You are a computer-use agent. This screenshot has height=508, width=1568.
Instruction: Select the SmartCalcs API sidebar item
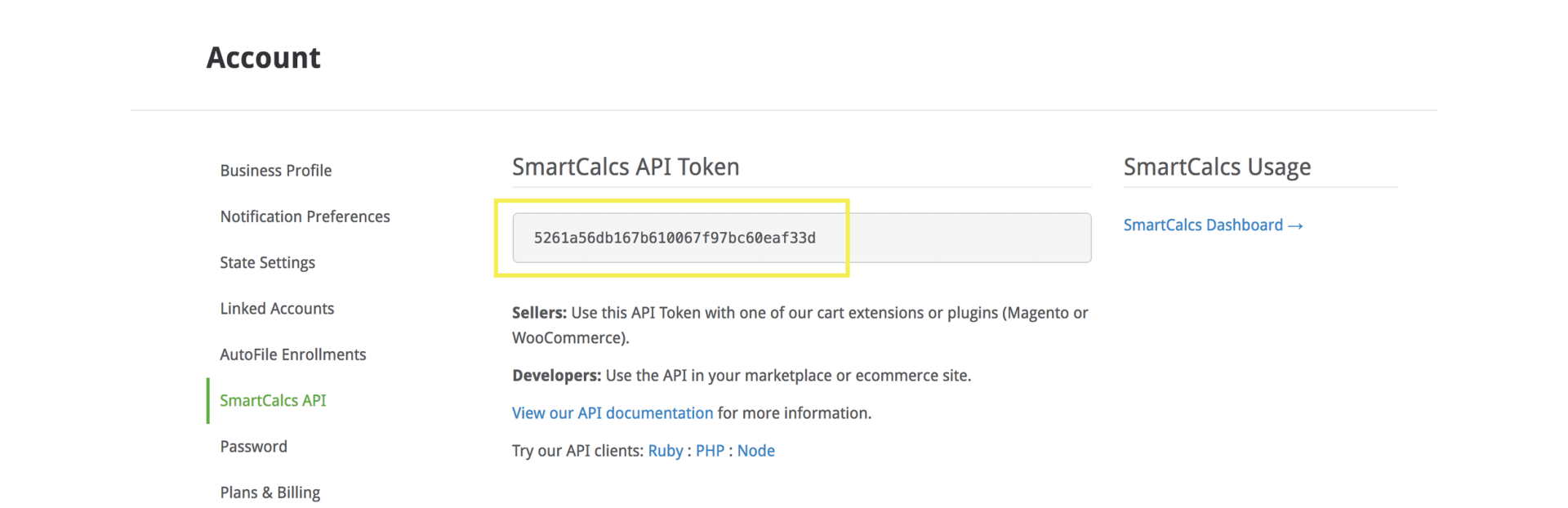click(273, 401)
